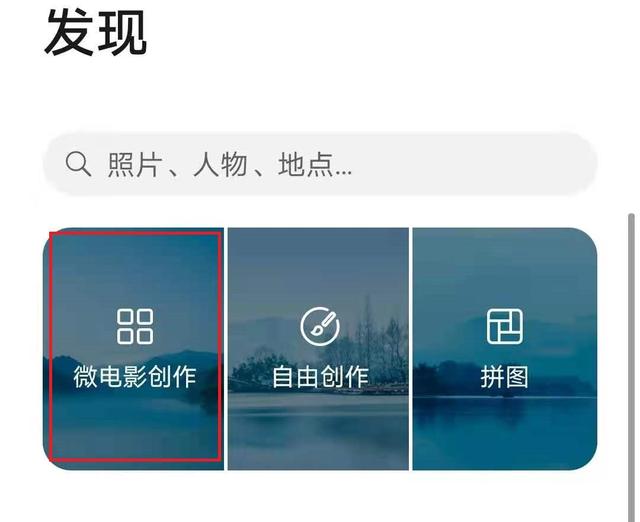Click the magnifying glass search icon
This screenshot has width=640, height=522.
tap(78, 164)
